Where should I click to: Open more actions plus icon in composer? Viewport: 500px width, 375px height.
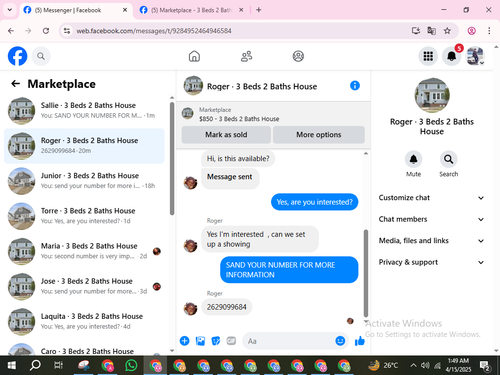[184, 341]
